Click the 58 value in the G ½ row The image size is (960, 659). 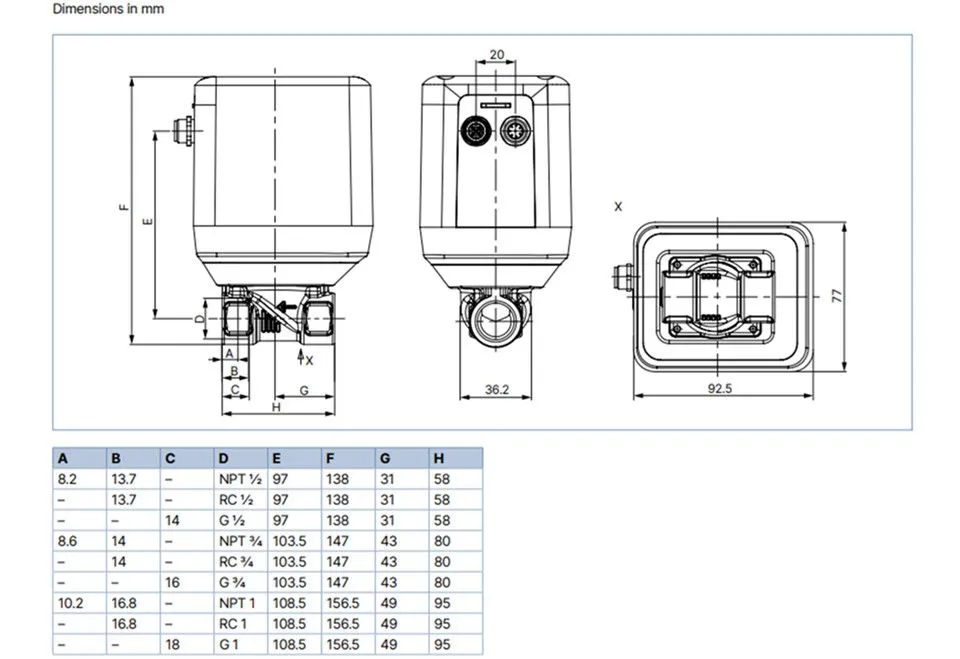[442, 521]
